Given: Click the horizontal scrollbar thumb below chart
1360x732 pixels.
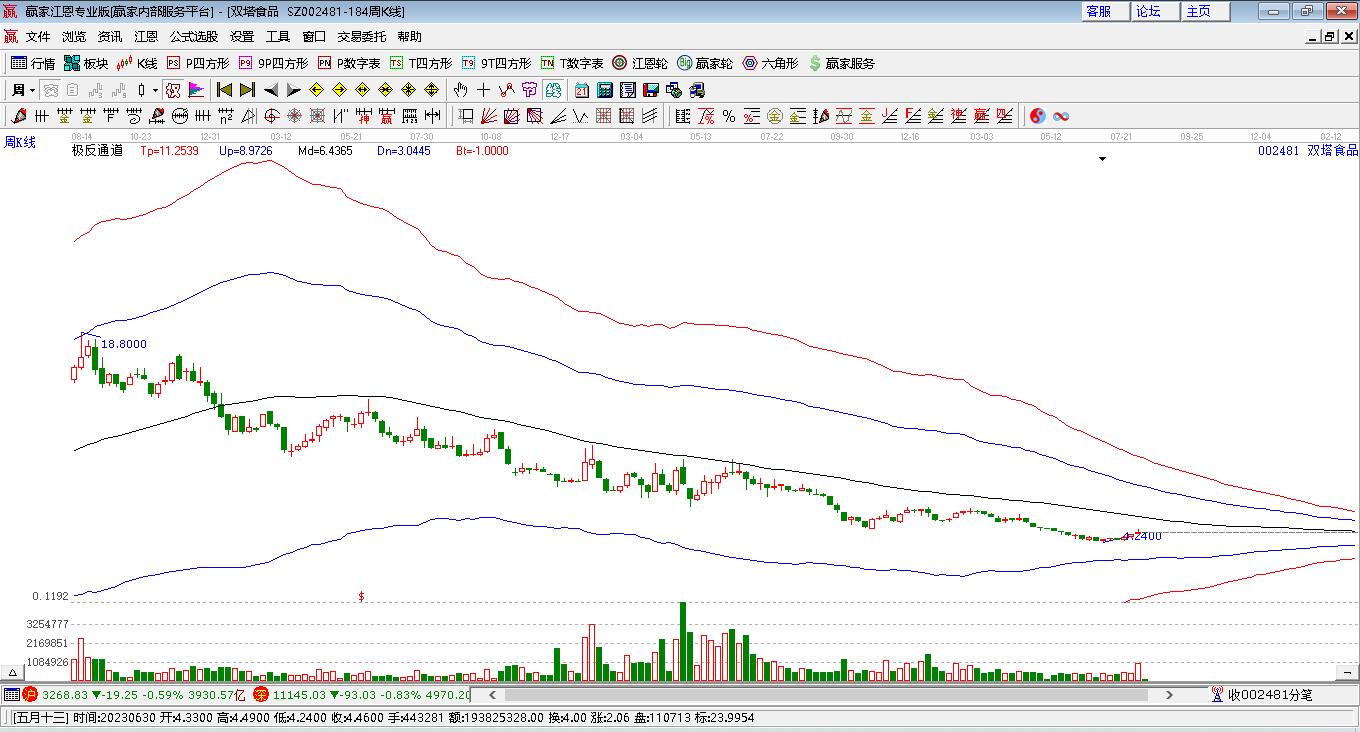Looking at the screenshot, I should [x=820, y=695].
